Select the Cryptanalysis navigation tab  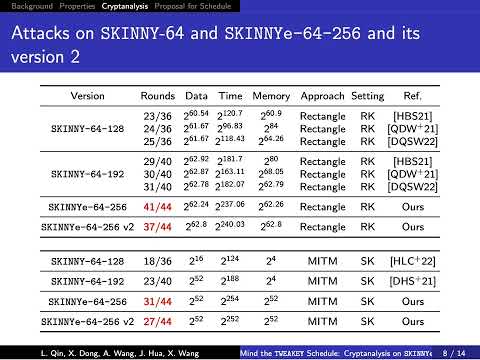pos(125,6)
